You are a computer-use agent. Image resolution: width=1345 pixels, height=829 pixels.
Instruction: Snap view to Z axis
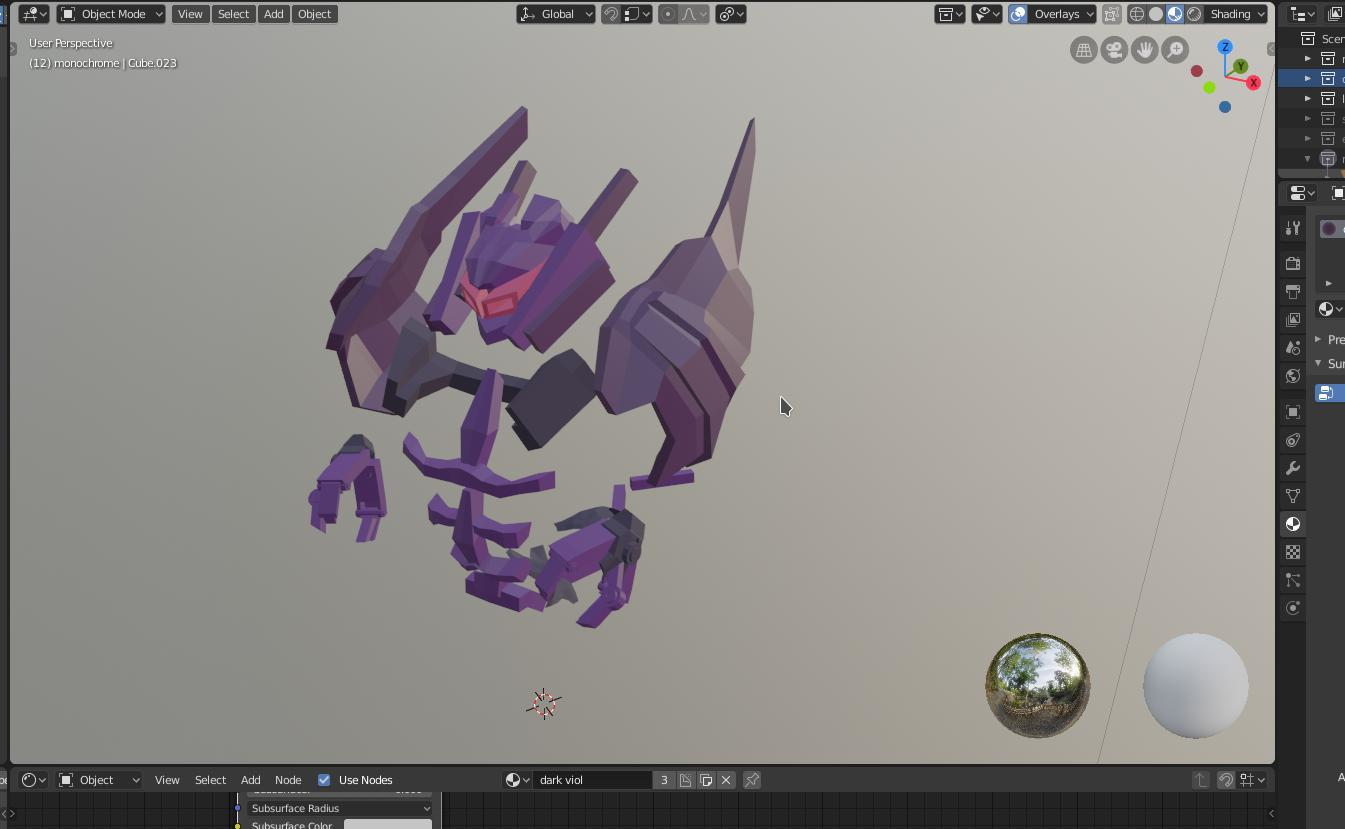click(x=1225, y=47)
